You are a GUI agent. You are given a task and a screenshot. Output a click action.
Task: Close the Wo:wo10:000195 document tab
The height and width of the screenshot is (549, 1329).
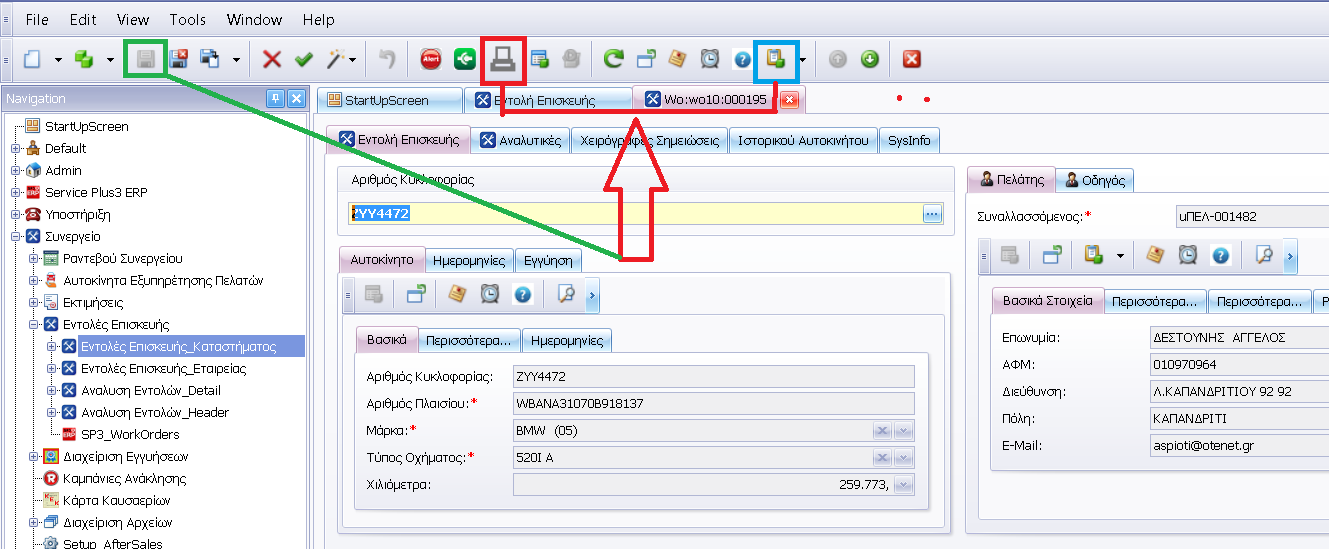pos(789,100)
